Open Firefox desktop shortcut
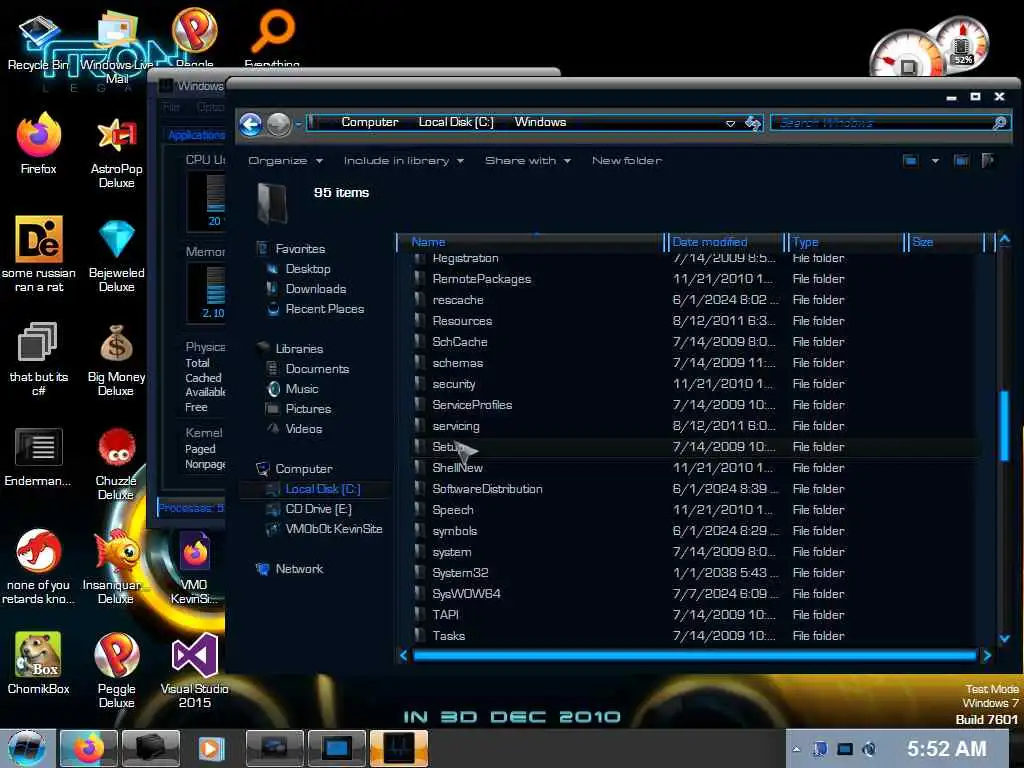This screenshot has height=768, width=1024. pos(39,144)
